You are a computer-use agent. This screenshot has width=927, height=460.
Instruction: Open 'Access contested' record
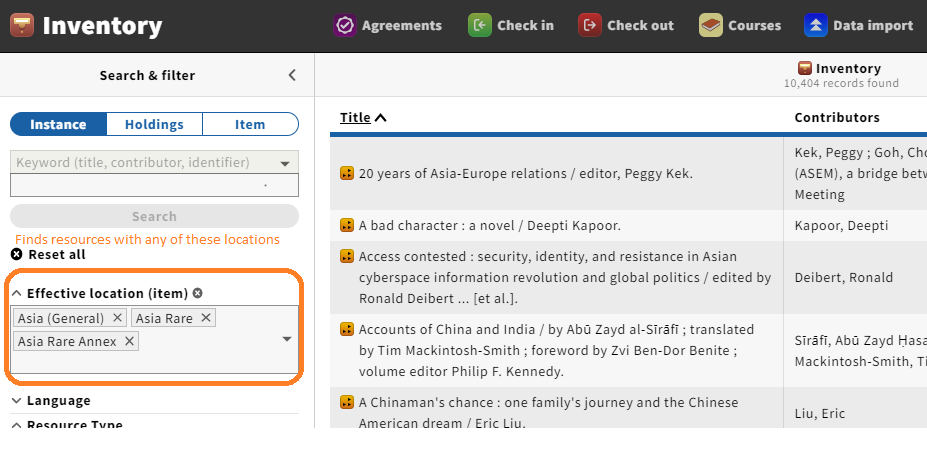[565, 277]
